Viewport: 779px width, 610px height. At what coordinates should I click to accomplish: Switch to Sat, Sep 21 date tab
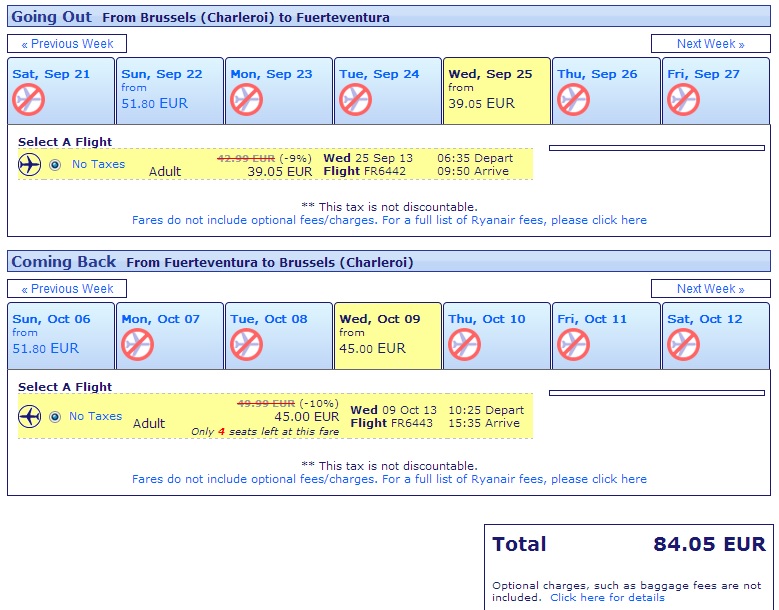(x=61, y=91)
